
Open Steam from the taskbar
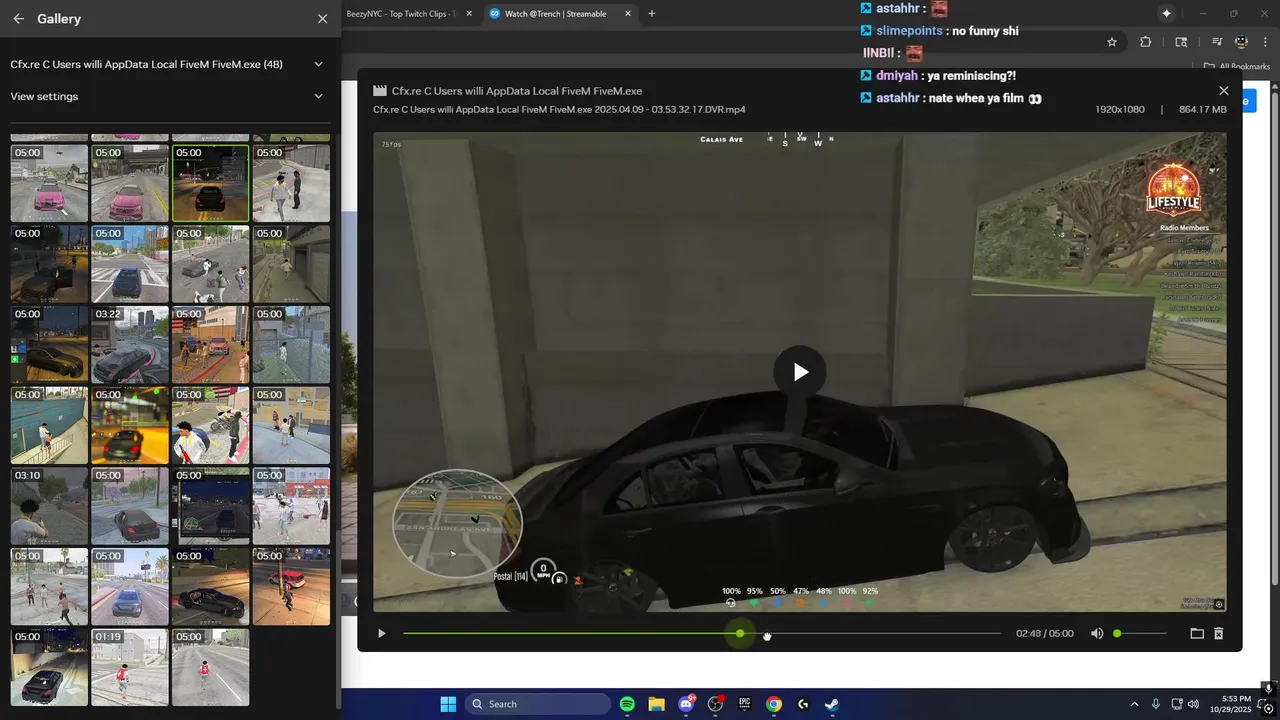click(x=832, y=704)
